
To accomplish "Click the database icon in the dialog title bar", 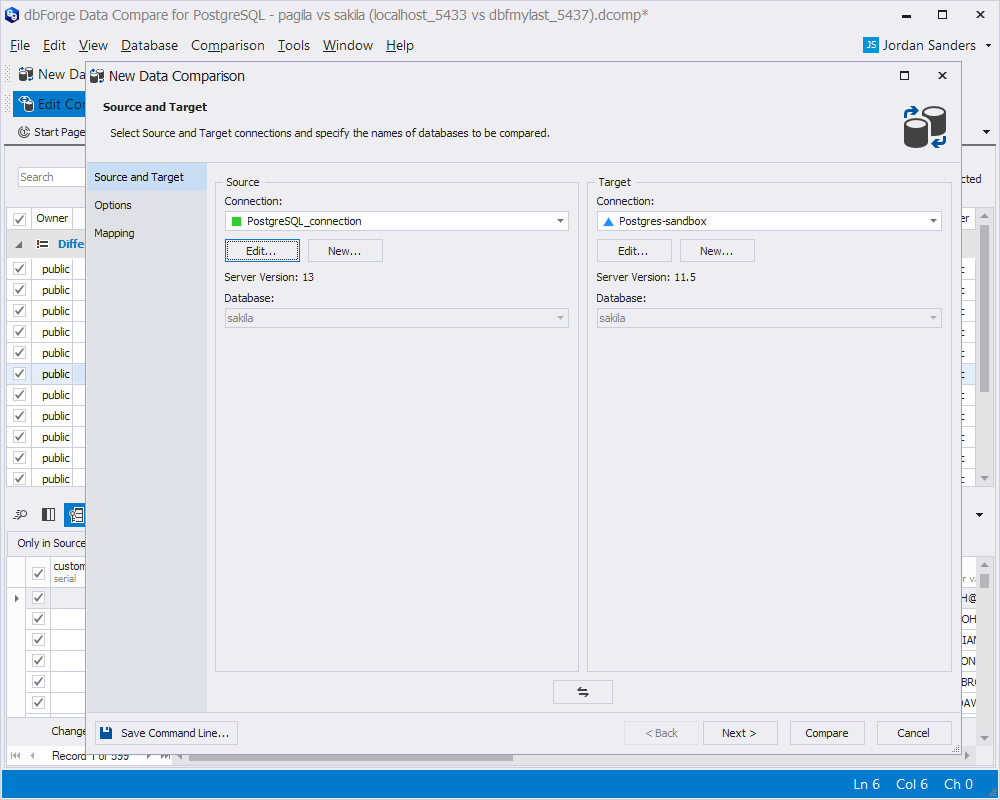I will tap(97, 76).
